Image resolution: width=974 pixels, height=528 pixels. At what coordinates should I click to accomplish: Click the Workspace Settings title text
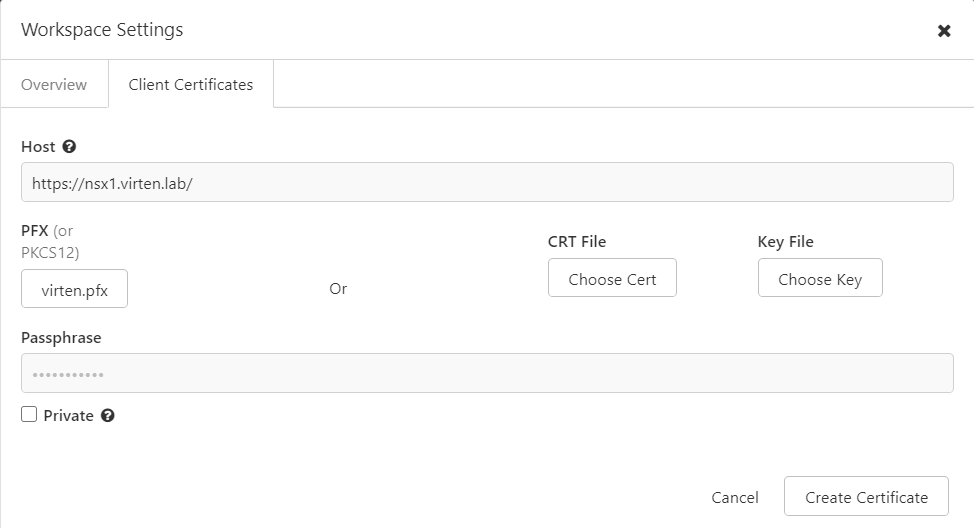102,30
